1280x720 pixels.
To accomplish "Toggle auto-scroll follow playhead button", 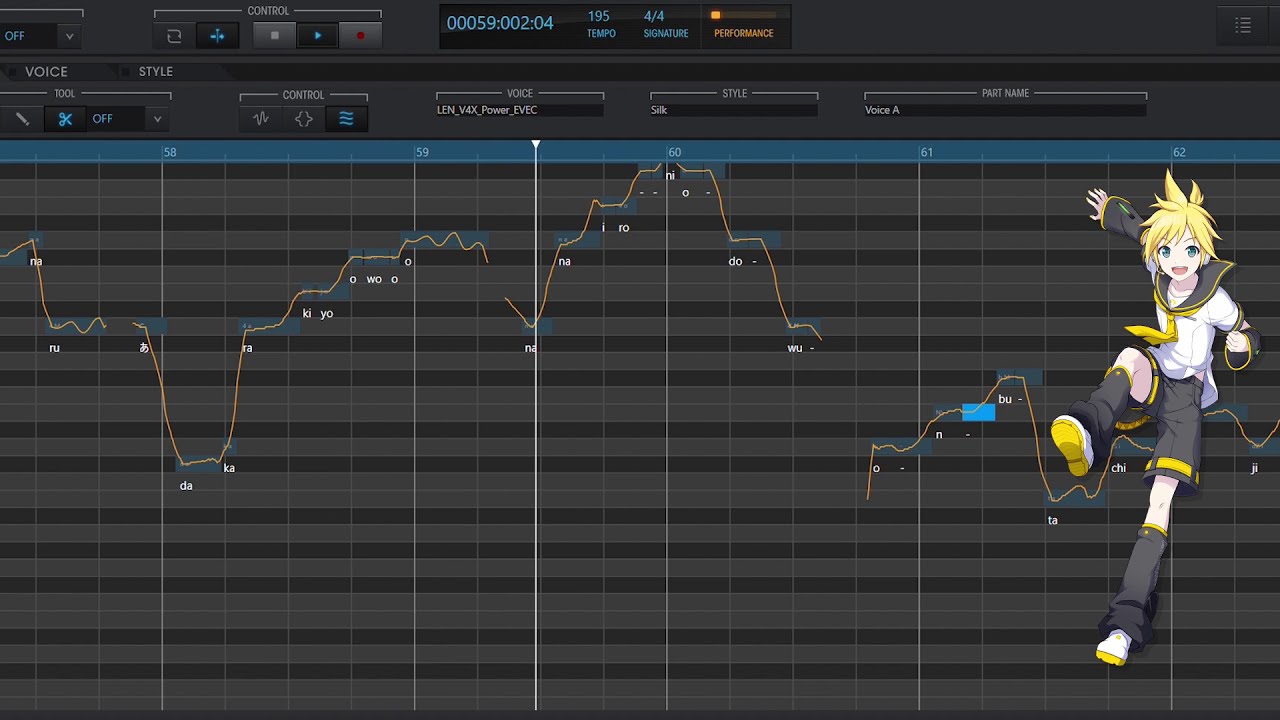I will coord(217,36).
